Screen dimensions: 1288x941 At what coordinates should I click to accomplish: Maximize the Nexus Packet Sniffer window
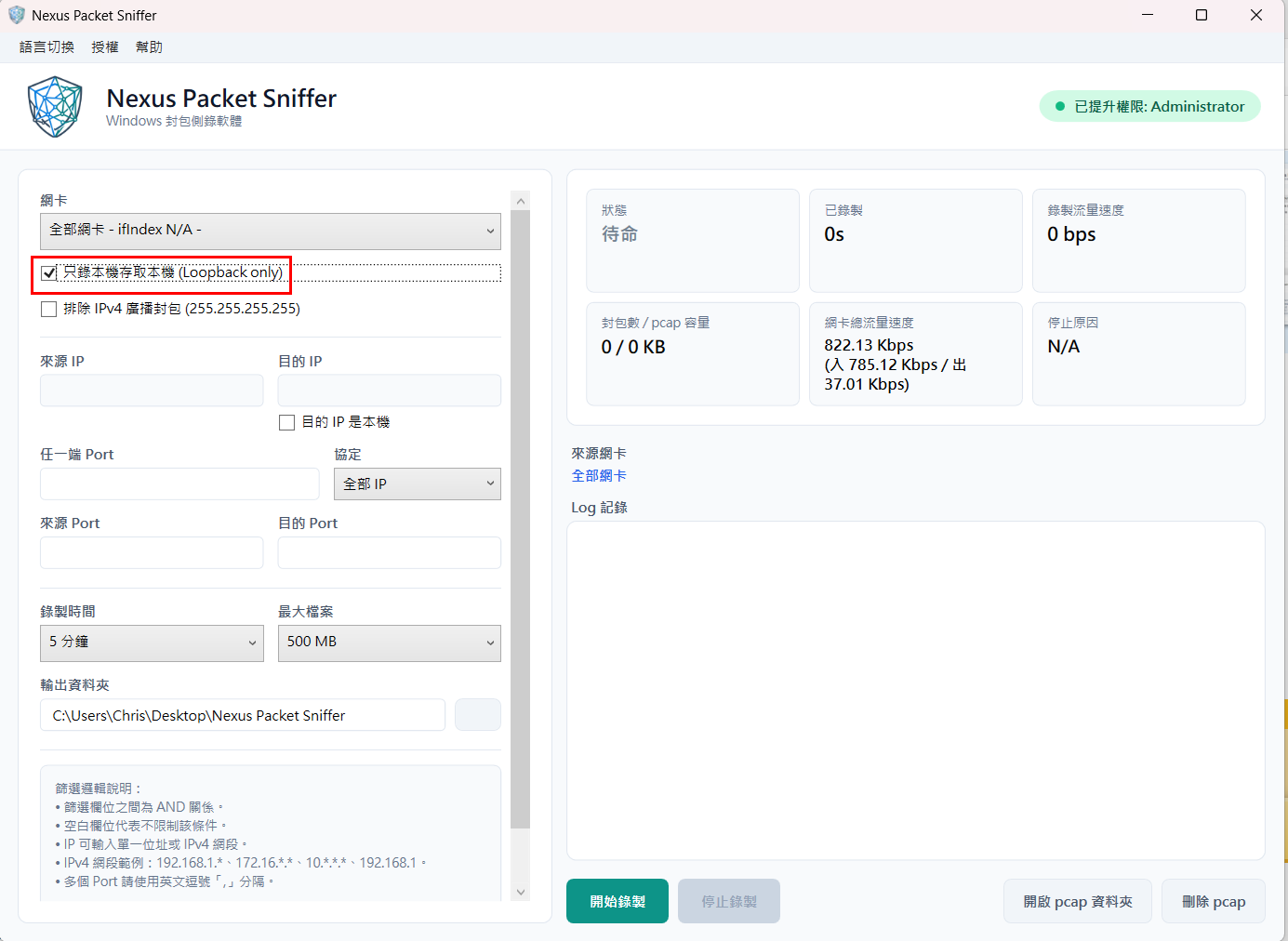click(x=1202, y=15)
